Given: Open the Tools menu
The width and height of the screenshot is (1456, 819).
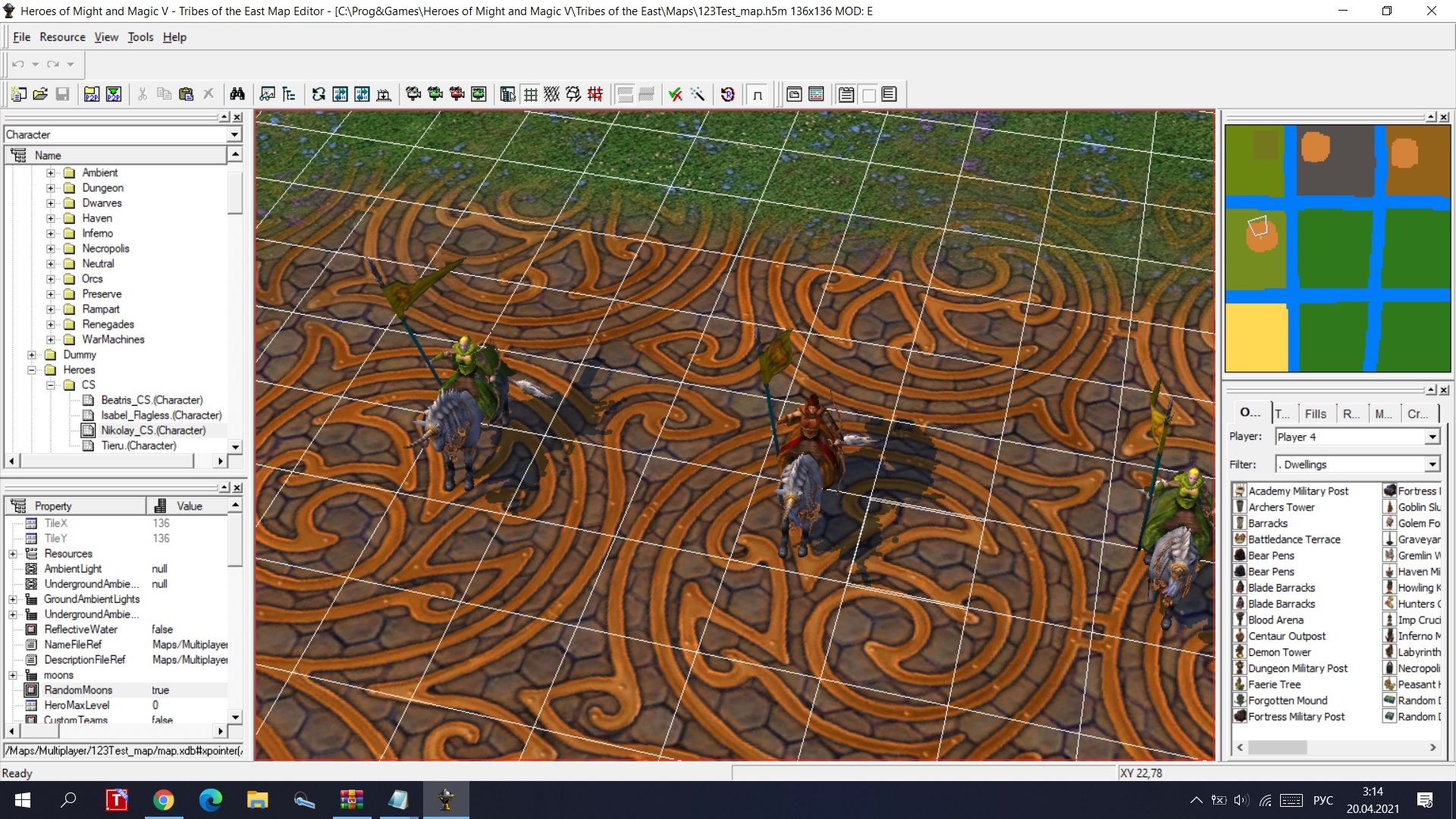Looking at the screenshot, I should coord(140,37).
